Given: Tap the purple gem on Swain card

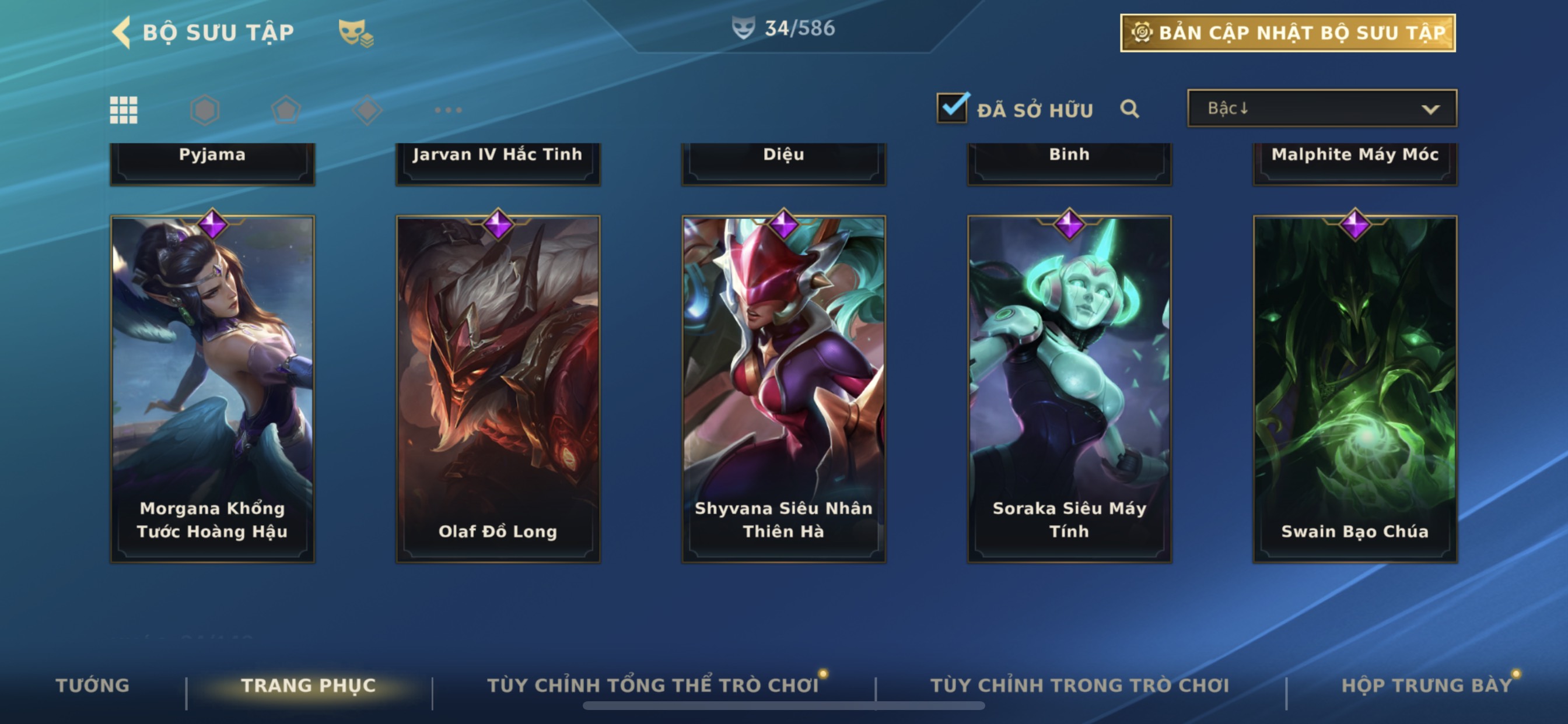Looking at the screenshot, I should (x=1355, y=224).
